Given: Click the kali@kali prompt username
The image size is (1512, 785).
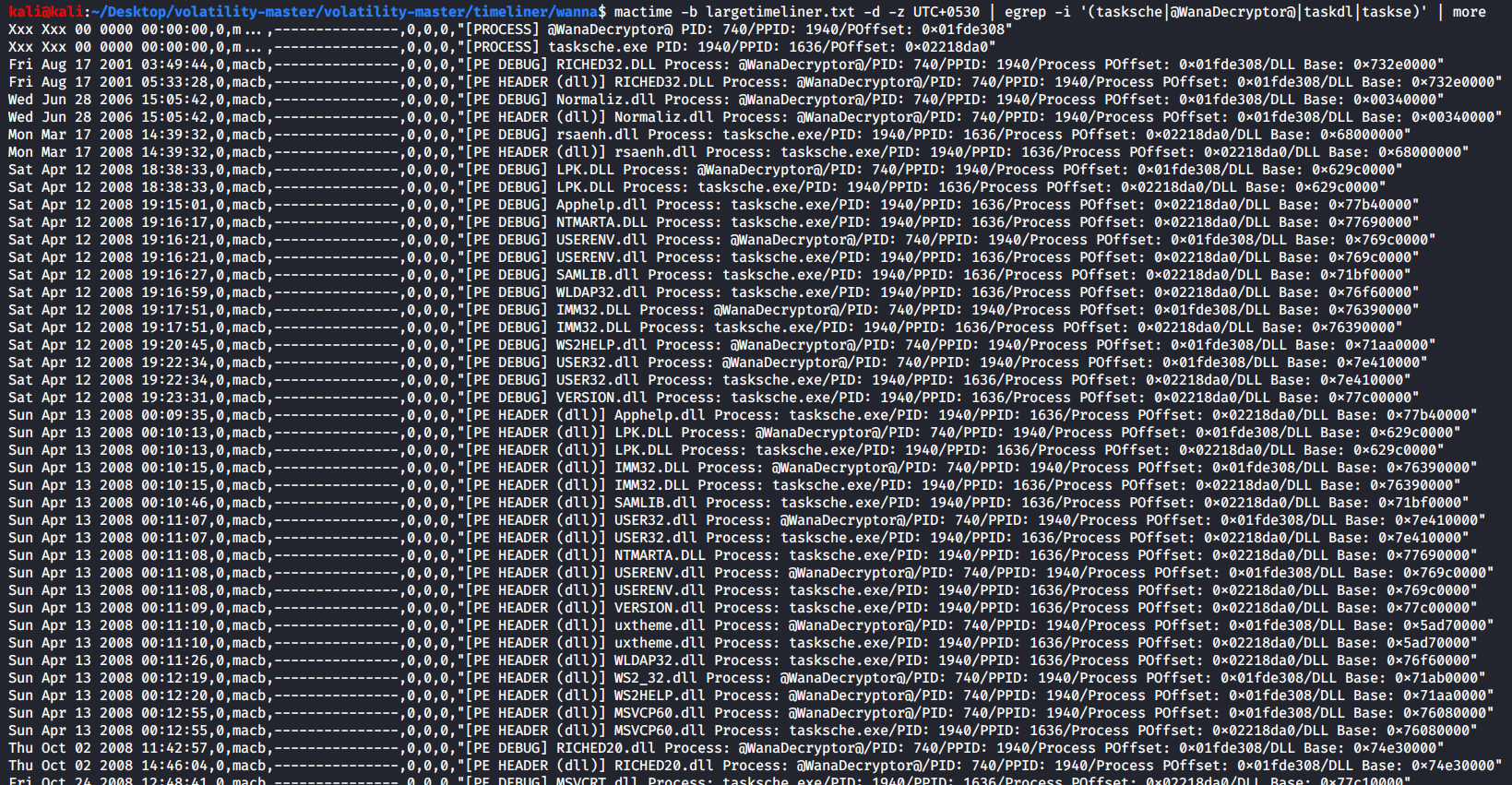Looking at the screenshot, I should pos(46,11).
